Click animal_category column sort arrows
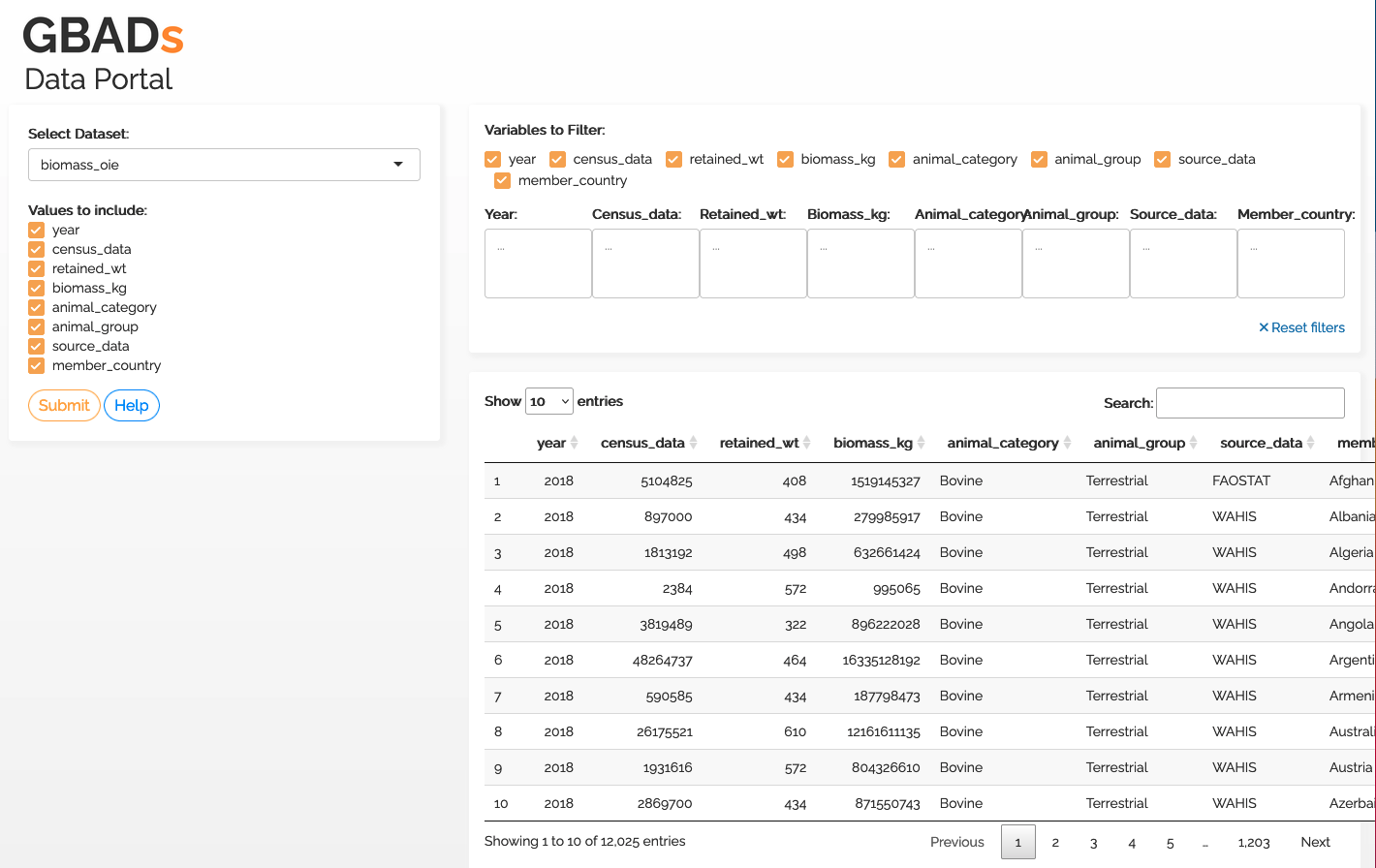Image resolution: width=1376 pixels, height=868 pixels. click(x=1067, y=443)
